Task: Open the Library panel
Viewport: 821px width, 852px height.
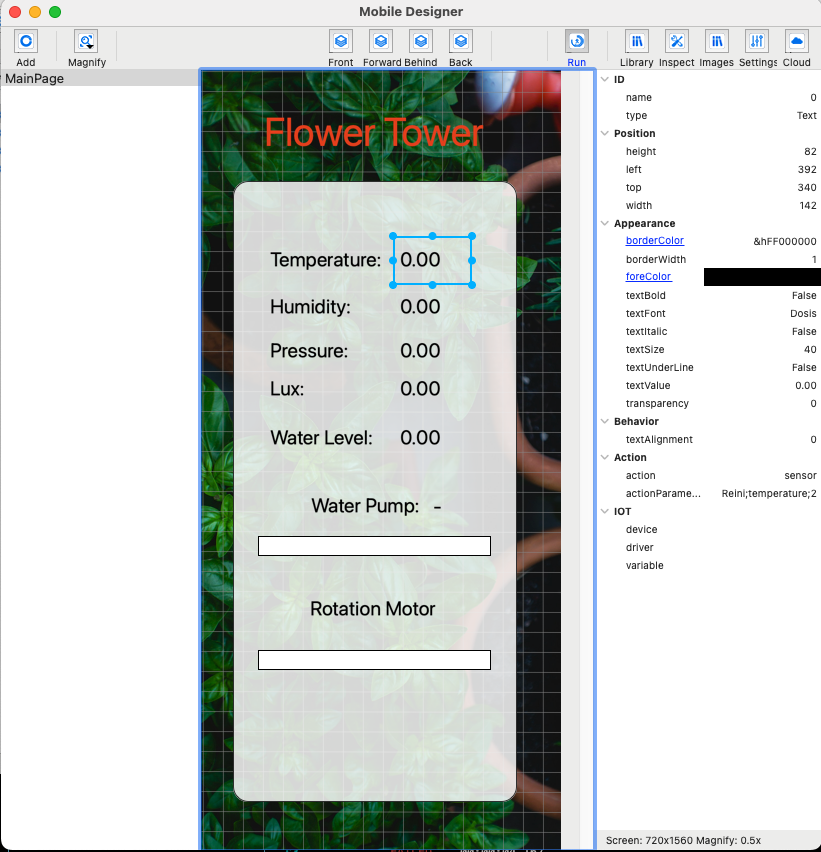Action: (x=637, y=42)
